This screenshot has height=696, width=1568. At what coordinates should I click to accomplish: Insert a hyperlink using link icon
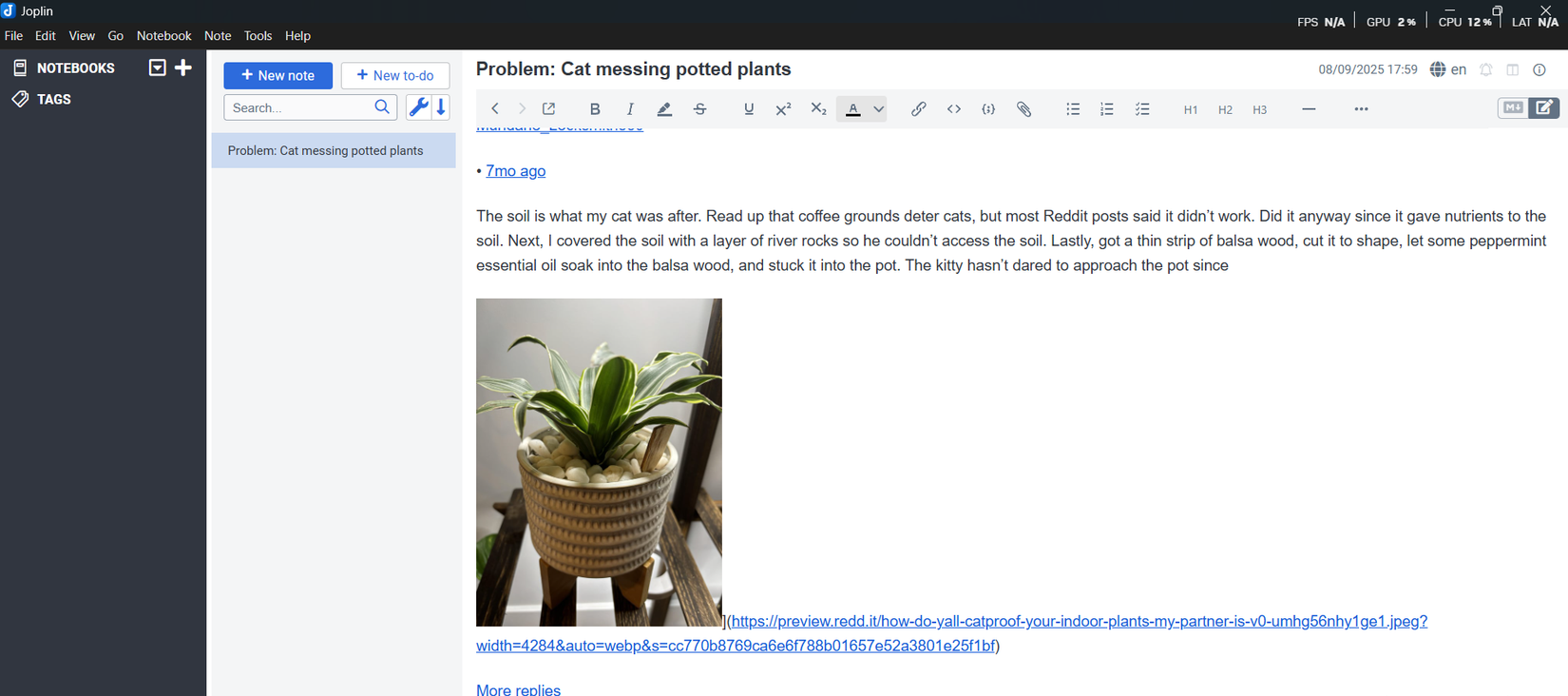pos(918,109)
